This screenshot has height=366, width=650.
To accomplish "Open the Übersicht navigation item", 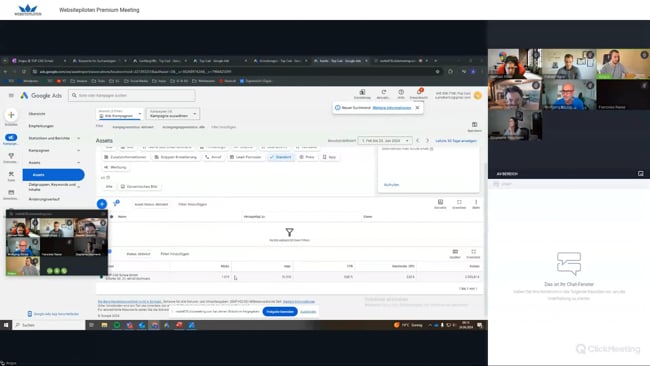I will coord(37,114).
